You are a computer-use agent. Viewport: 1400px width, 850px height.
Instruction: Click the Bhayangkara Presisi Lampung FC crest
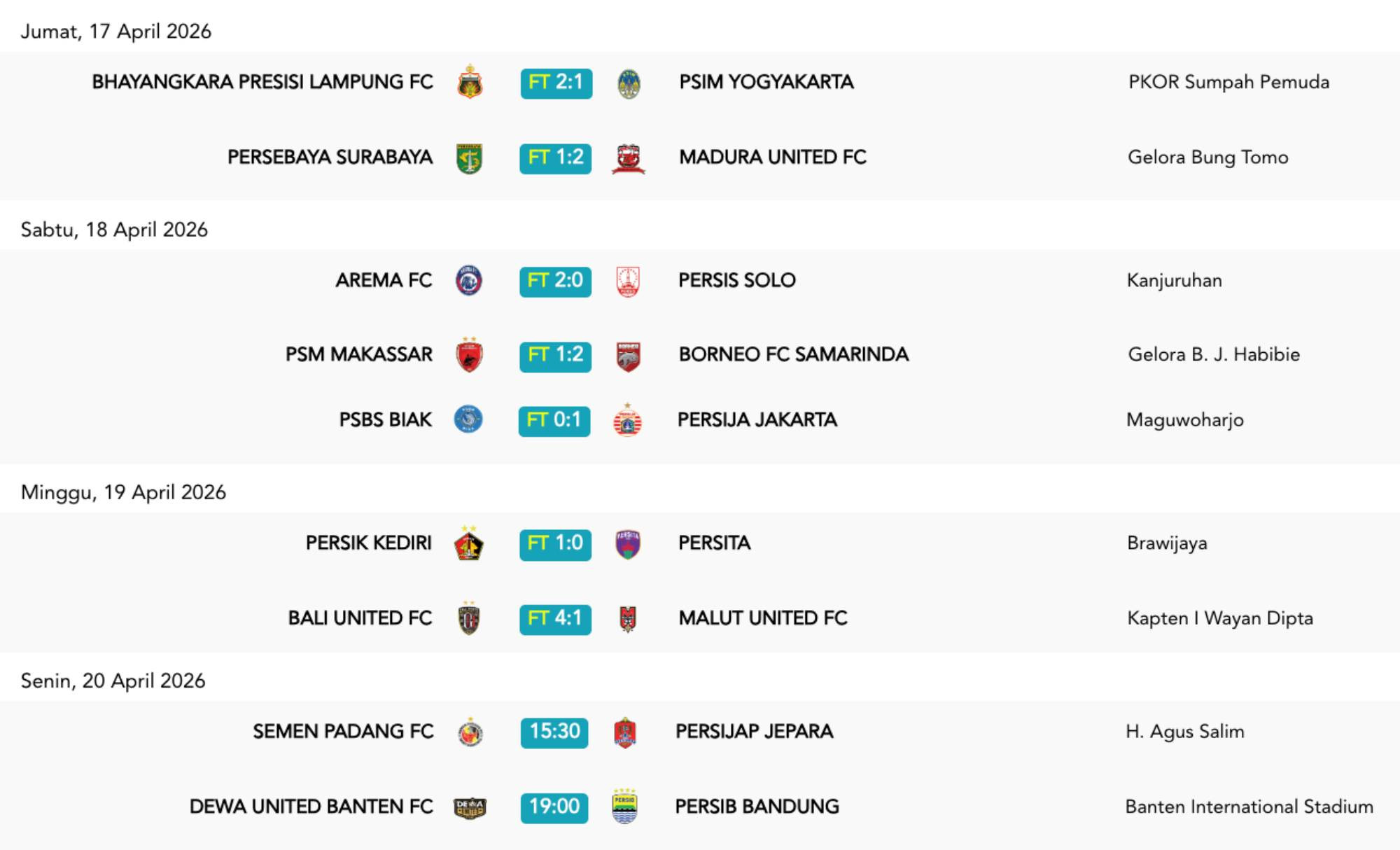coord(470,83)
